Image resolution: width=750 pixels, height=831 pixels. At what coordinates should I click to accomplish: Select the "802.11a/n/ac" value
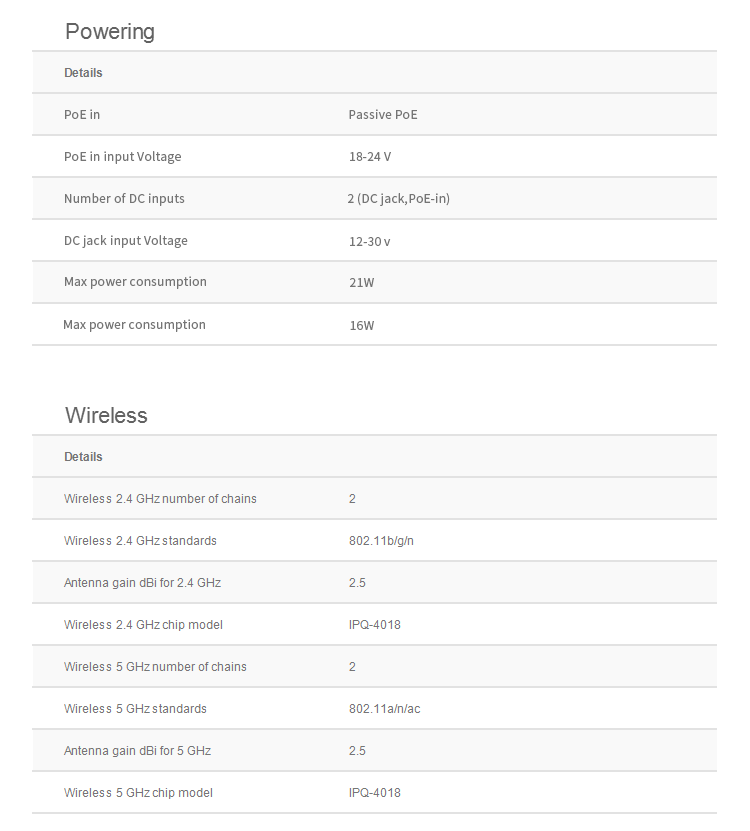384,709
